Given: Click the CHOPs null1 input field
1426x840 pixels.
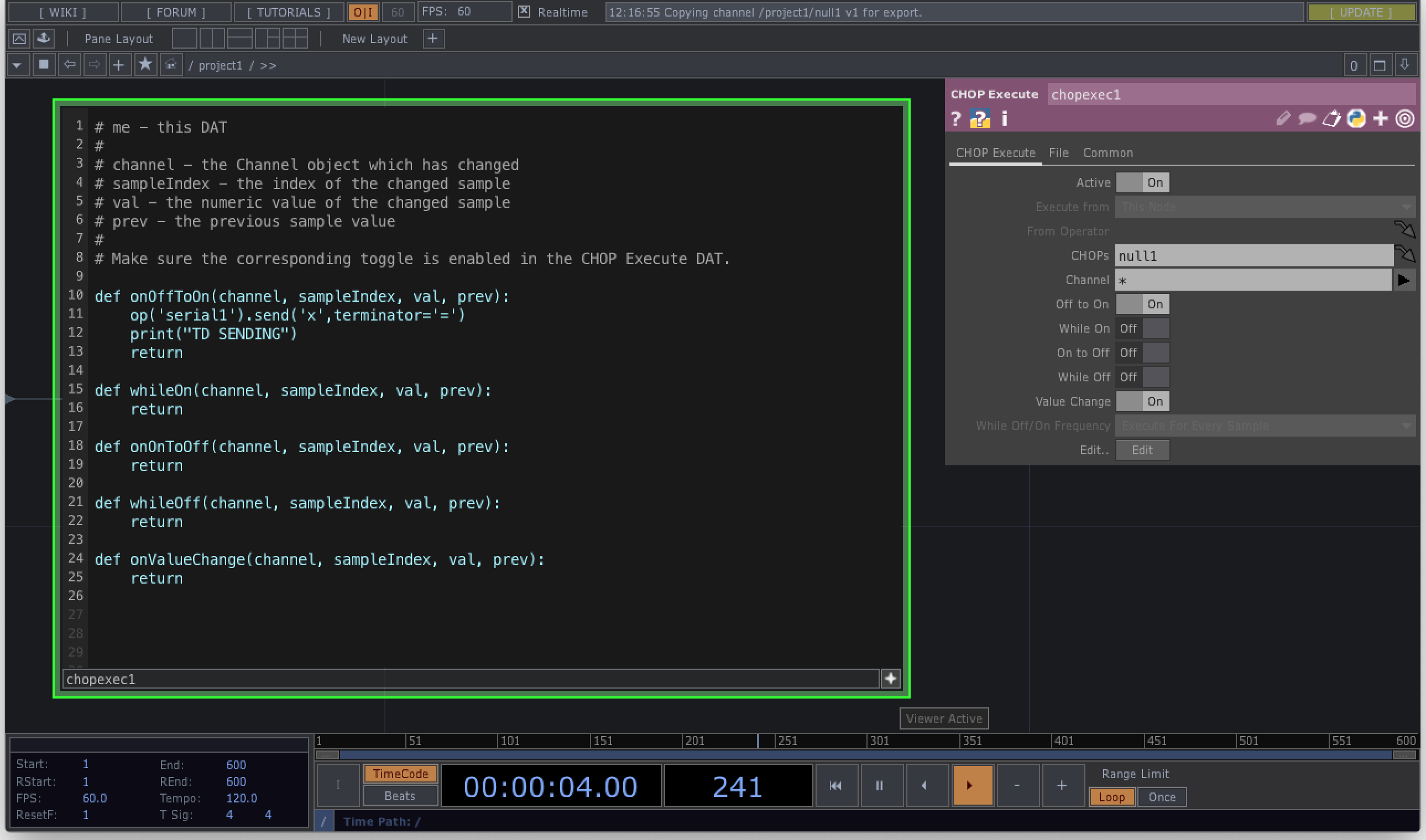Looking at the screenshot, I should pos(1255,256).
